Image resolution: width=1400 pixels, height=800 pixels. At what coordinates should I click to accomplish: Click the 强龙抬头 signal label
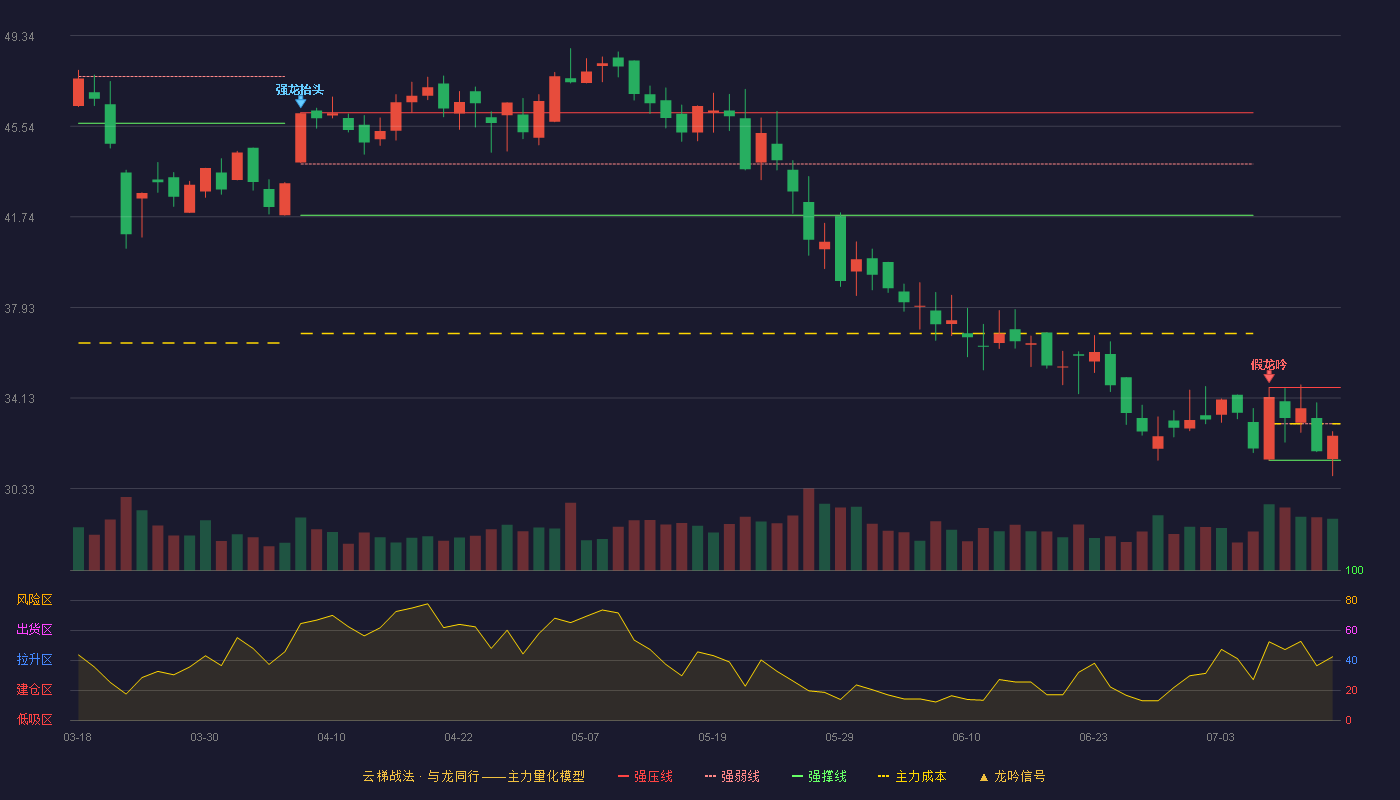(300, 89)
